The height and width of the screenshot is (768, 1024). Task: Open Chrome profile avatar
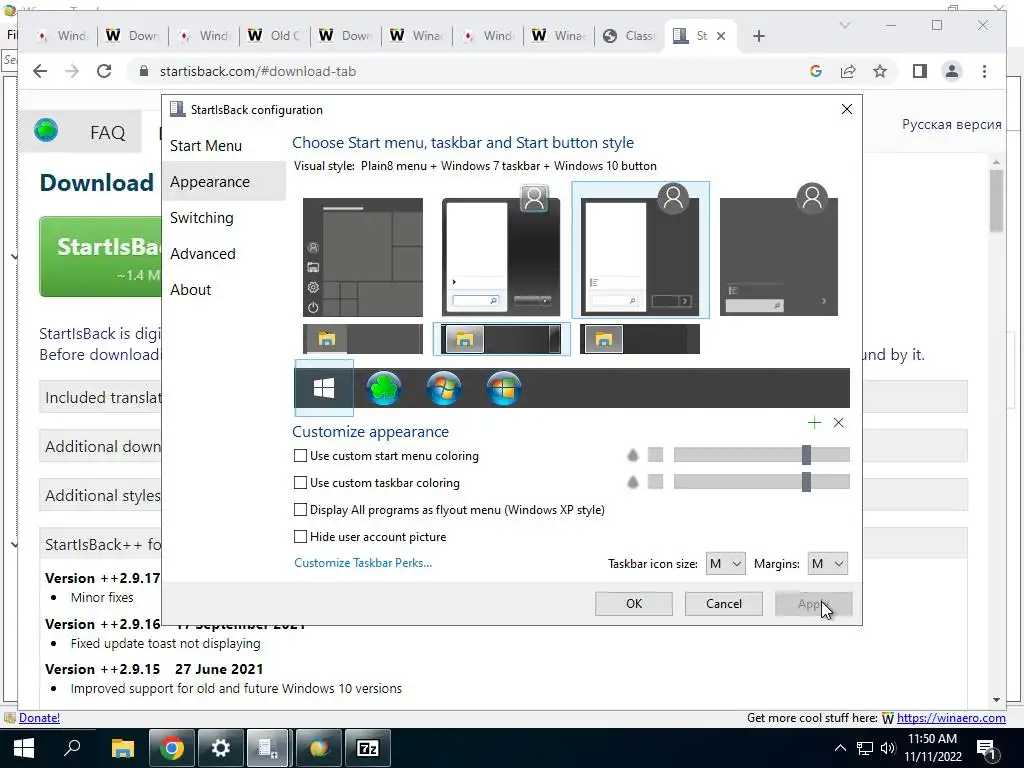952,71
